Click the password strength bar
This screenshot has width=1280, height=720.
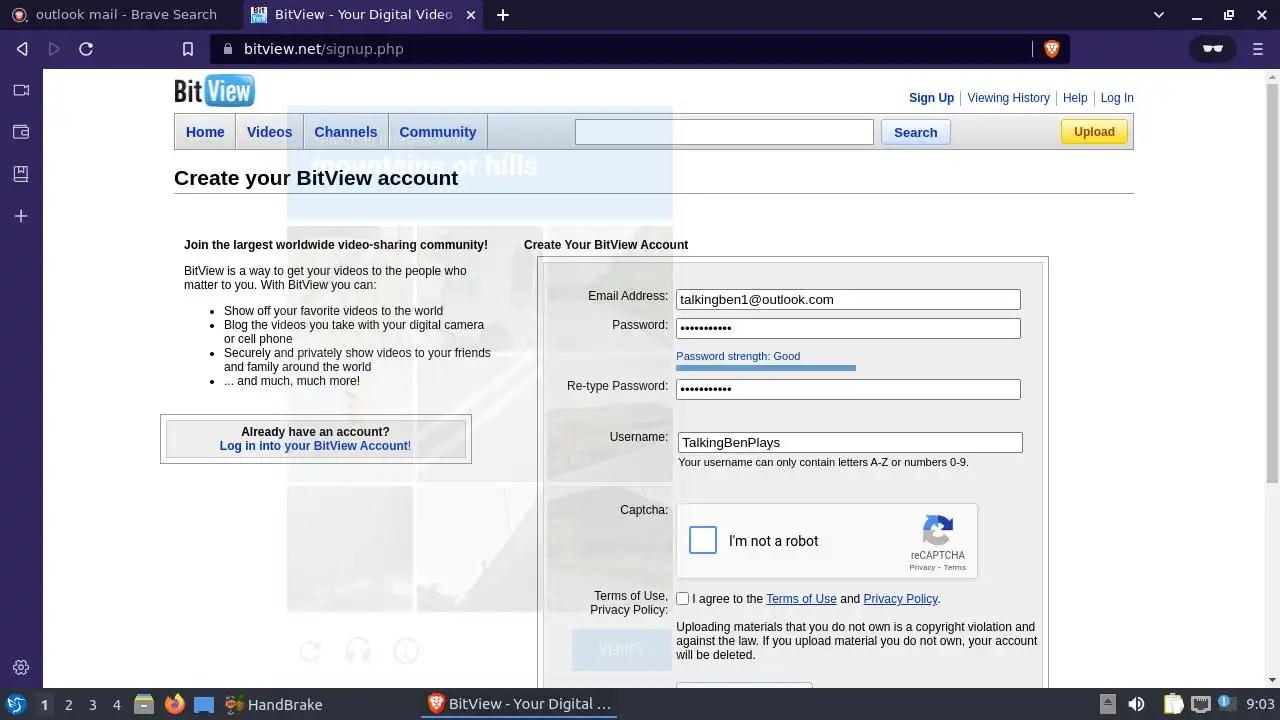coord(766,368)
